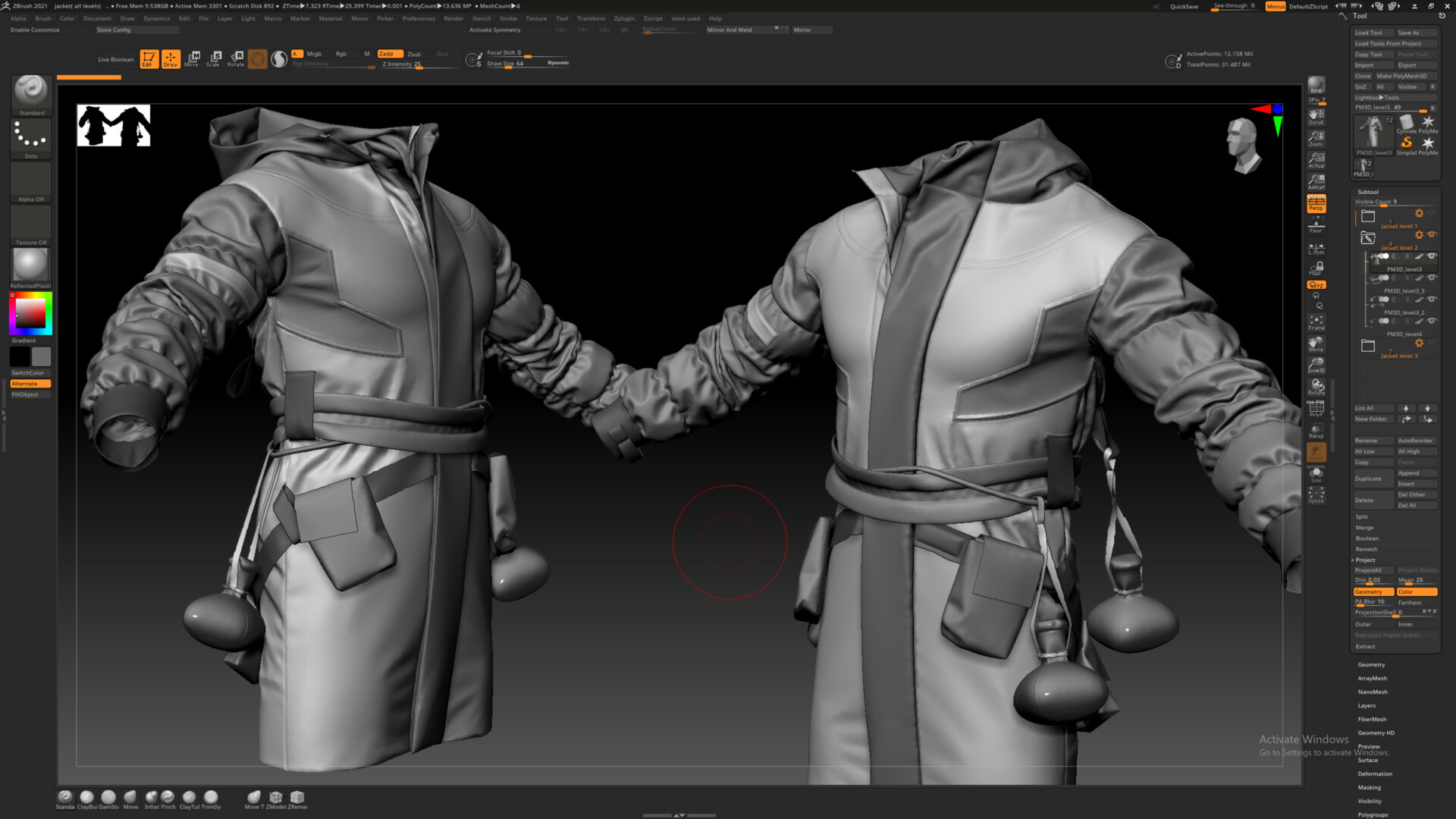This screenshot has width=1456, height=819.
Task: Open the Zplugin menu
Action: pyautogui.click(x=624, y=18)
